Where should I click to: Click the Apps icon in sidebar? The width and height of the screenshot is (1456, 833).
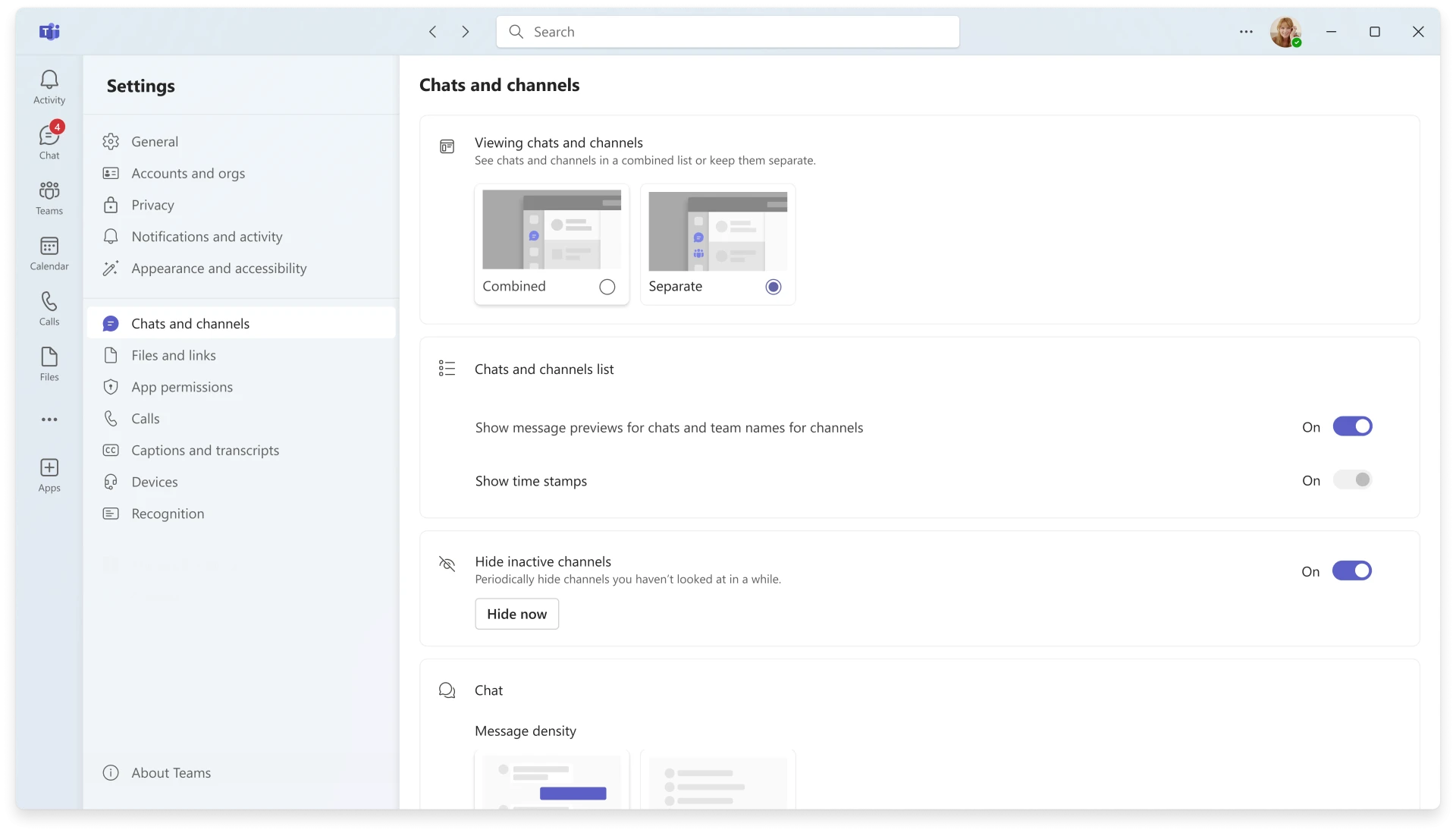[x=48, y=475]
